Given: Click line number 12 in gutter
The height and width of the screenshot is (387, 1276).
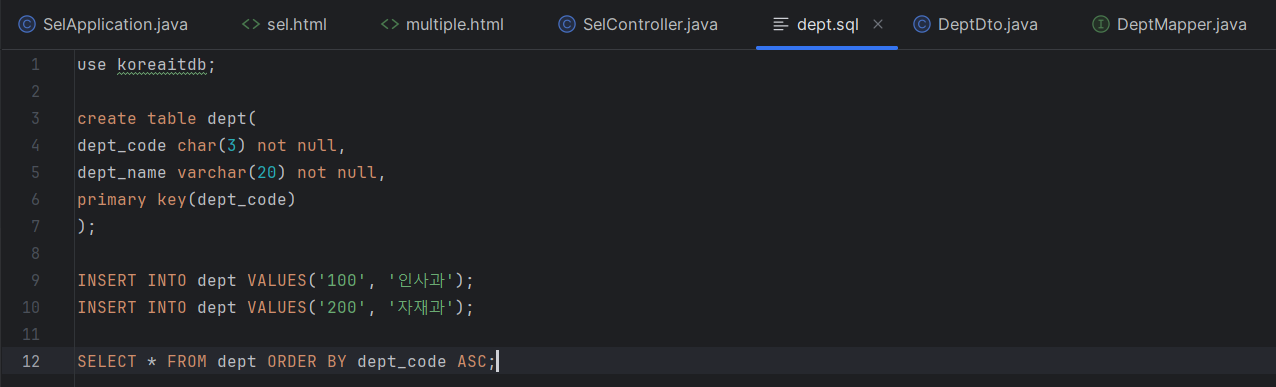Looking at the screenshot, I should [31, 361].
